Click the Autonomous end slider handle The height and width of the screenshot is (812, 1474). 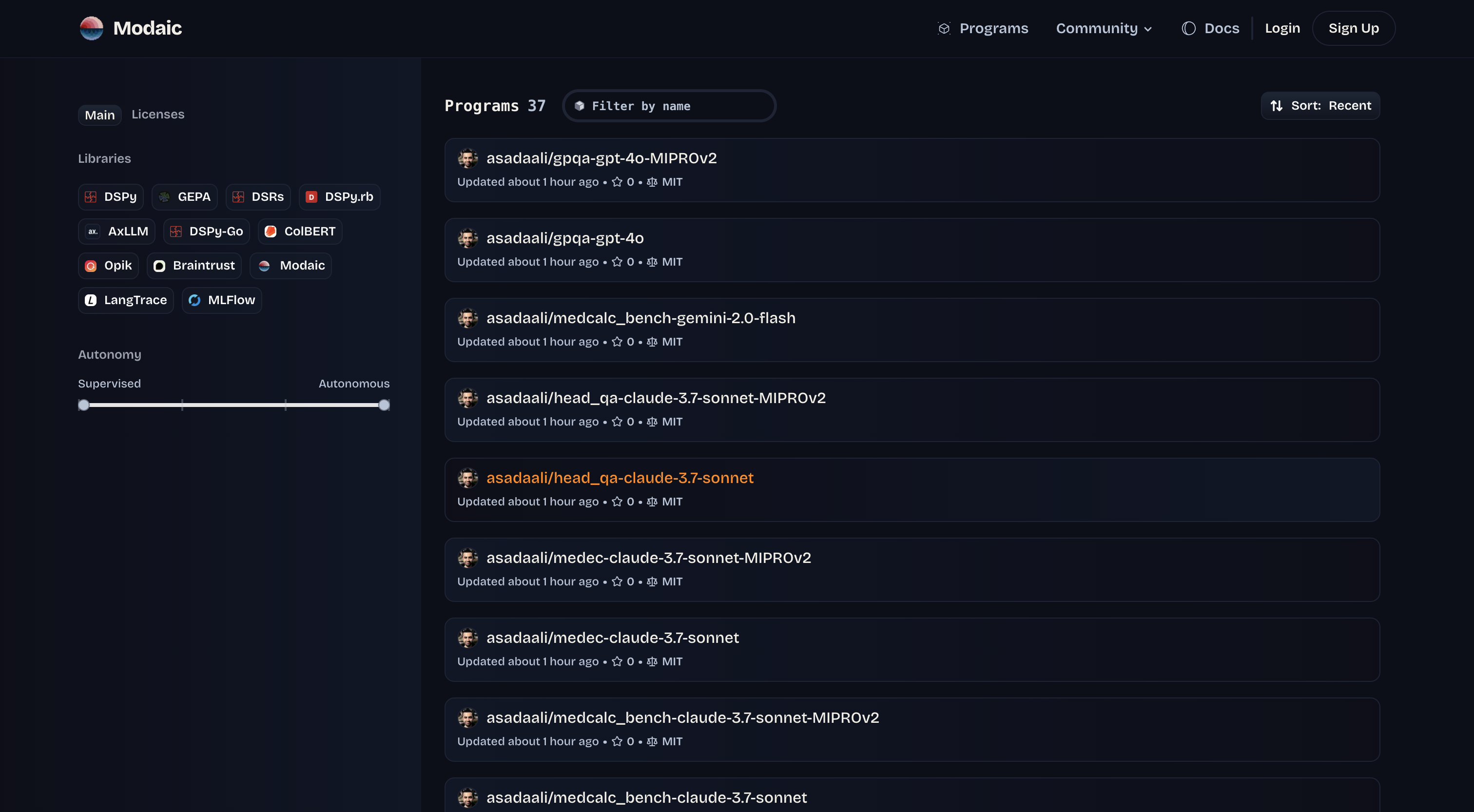385,405
